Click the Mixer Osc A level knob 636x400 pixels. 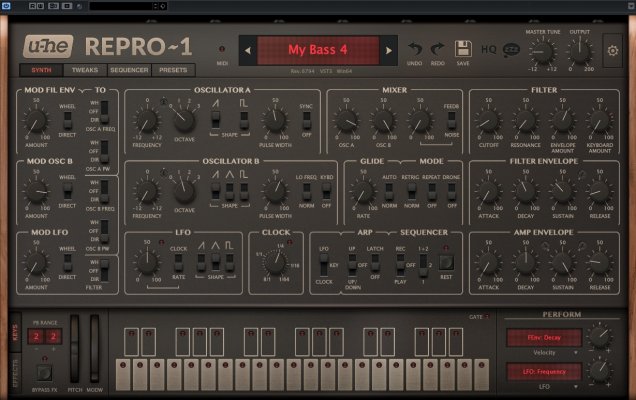346,121
